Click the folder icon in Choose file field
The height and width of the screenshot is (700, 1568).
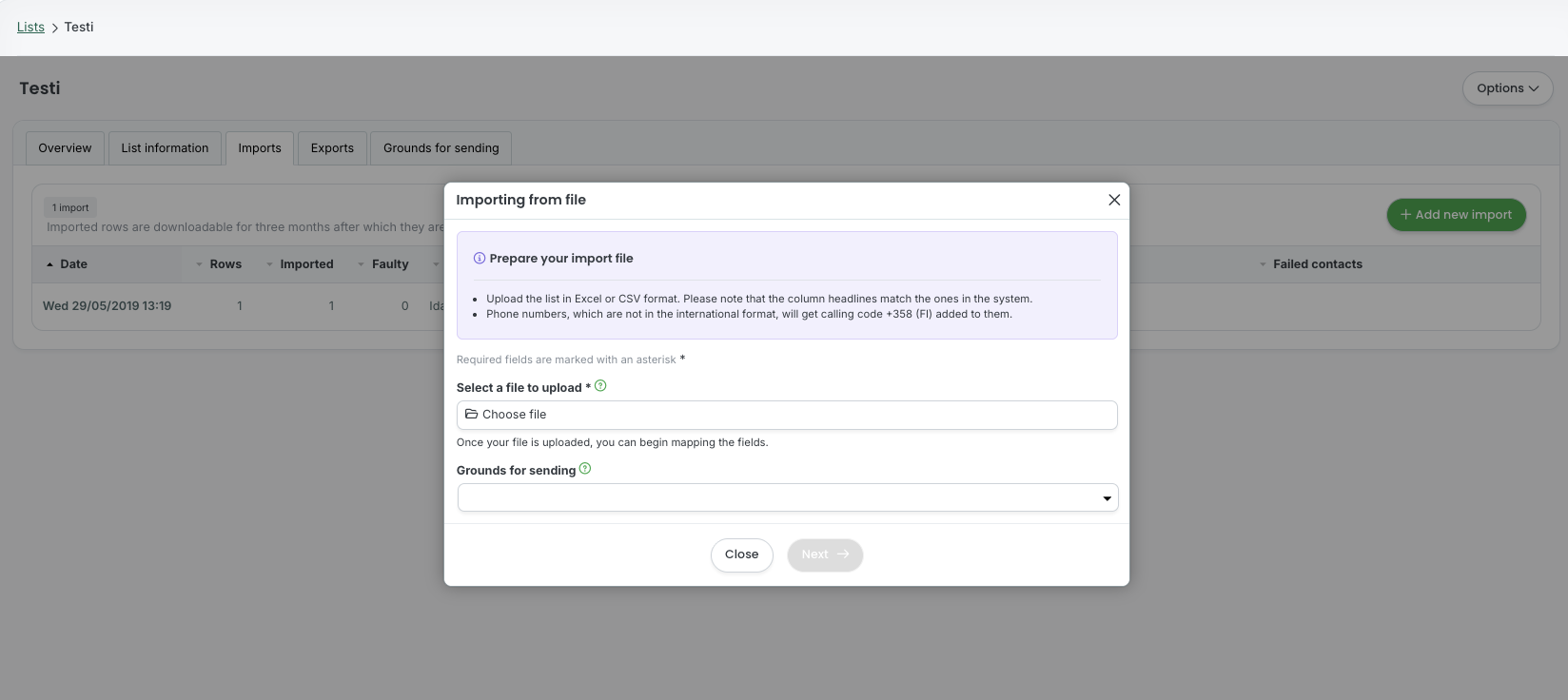tap(471, 415)
